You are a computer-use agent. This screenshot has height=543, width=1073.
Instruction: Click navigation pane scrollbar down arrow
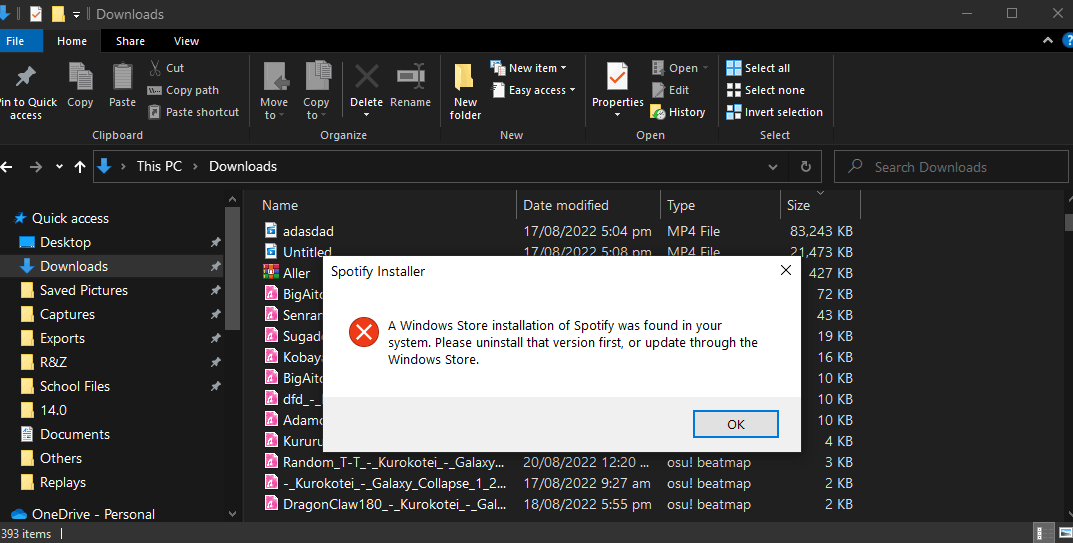pyautogui.click(x=232, y=514)
